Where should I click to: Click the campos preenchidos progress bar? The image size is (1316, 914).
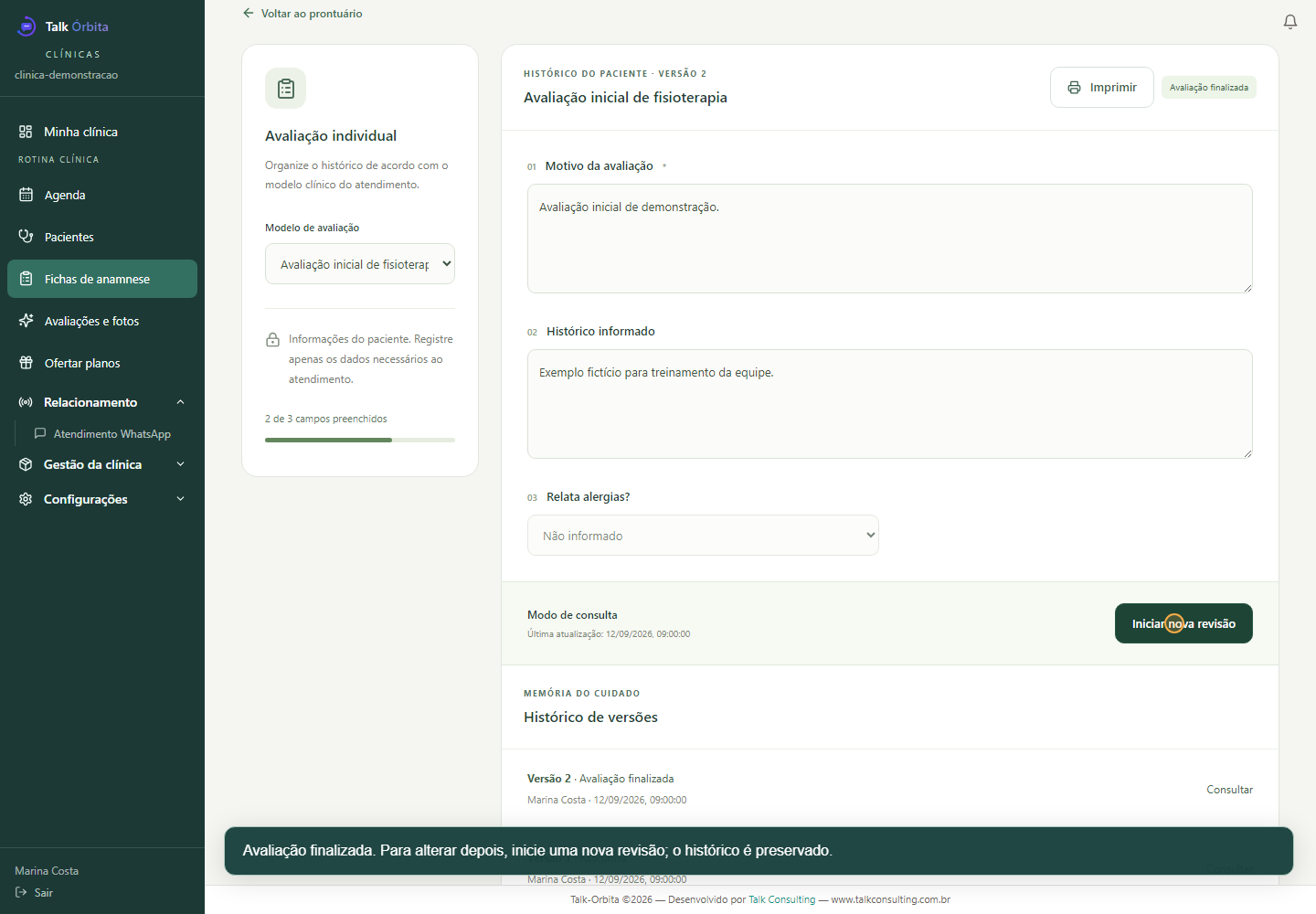coord(360,440)
